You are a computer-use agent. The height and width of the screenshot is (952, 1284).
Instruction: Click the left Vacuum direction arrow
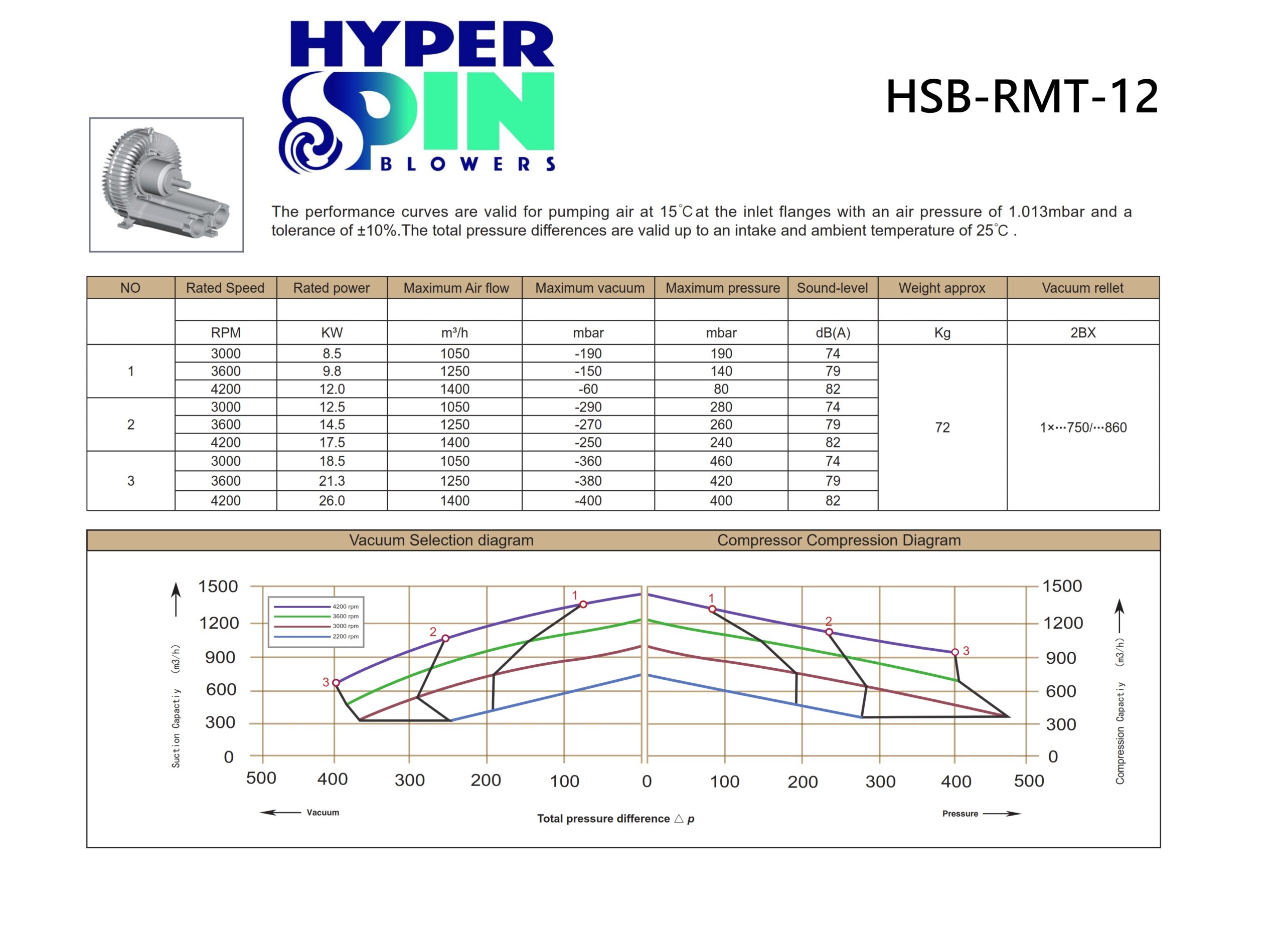click(x=280, y=813)
